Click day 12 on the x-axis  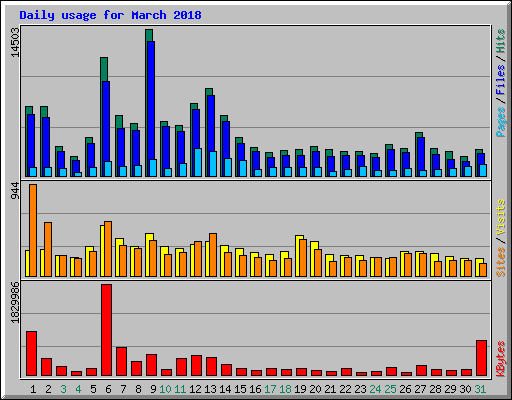195,389
